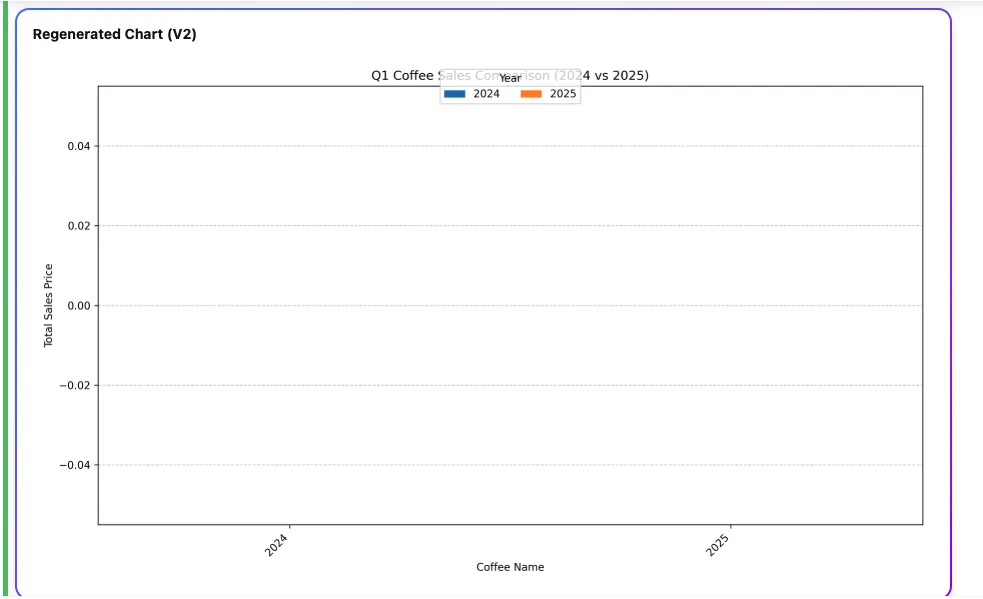This screenshot has width=983, height=599.
Task: Select the 2025 legend label text
Action: pos(563,94)
